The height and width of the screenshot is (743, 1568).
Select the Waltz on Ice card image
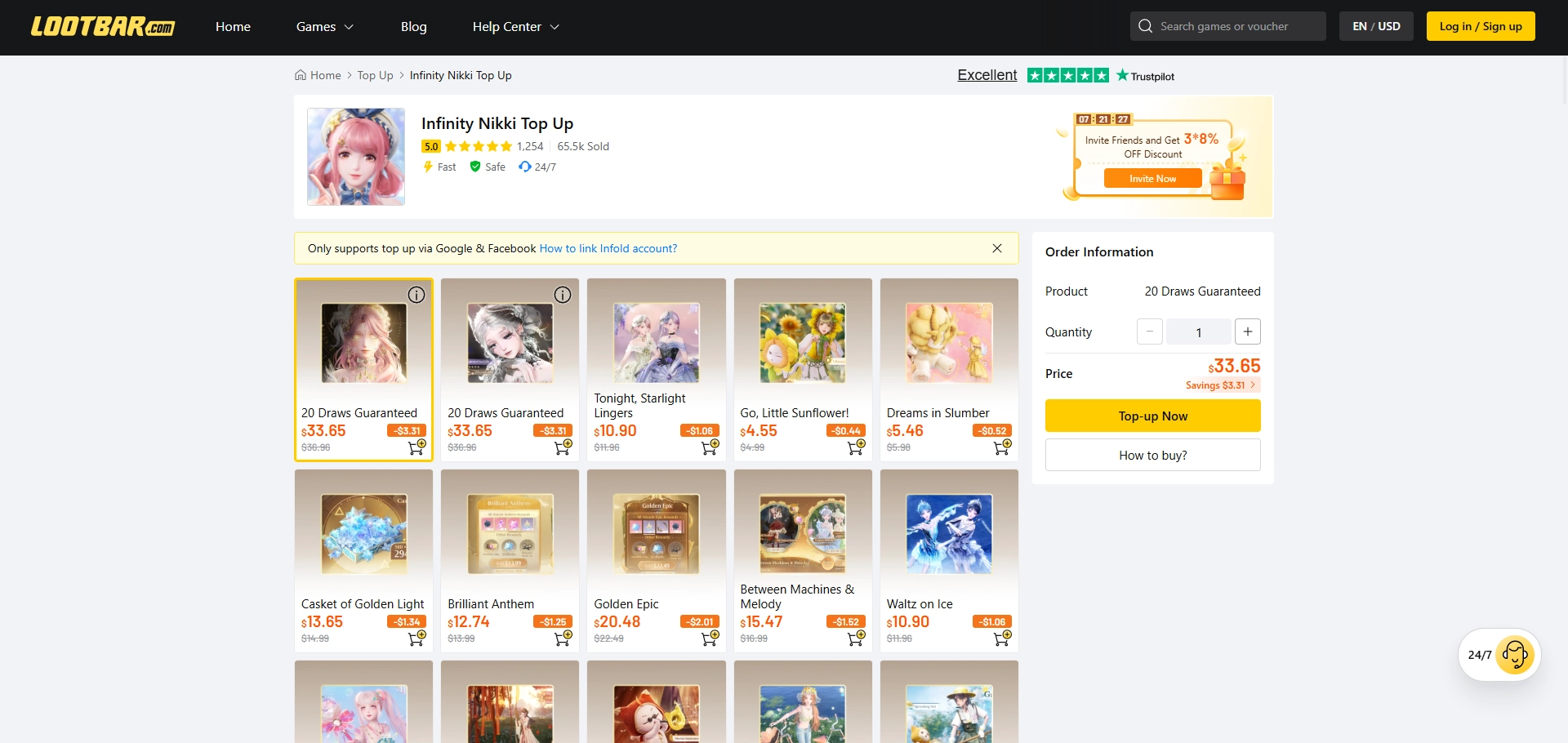pyautogui.click(x=949, y=534)
